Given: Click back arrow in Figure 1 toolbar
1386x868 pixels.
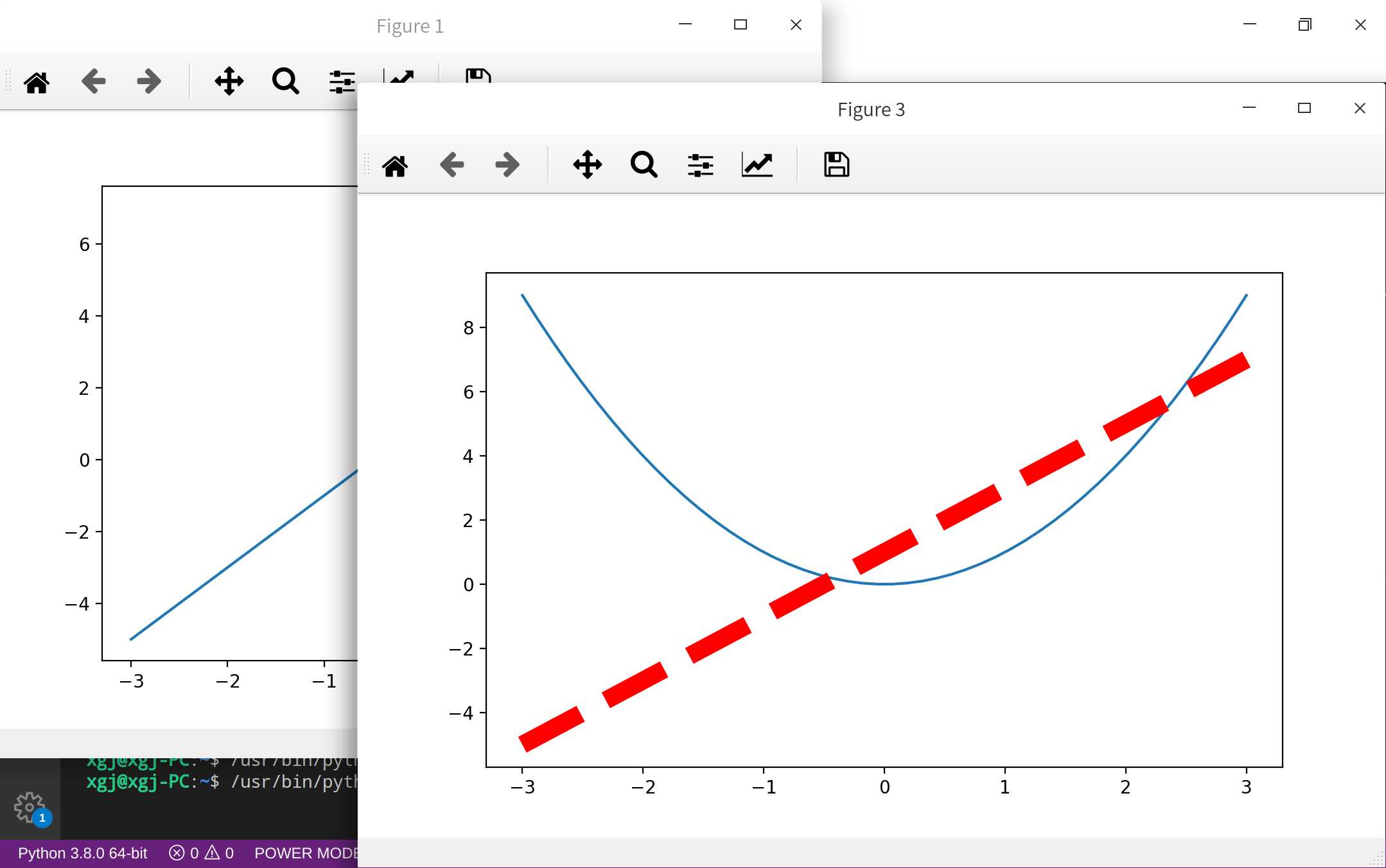Looking at the screenshot, I should pyautogui.click(x=93, y=82).
